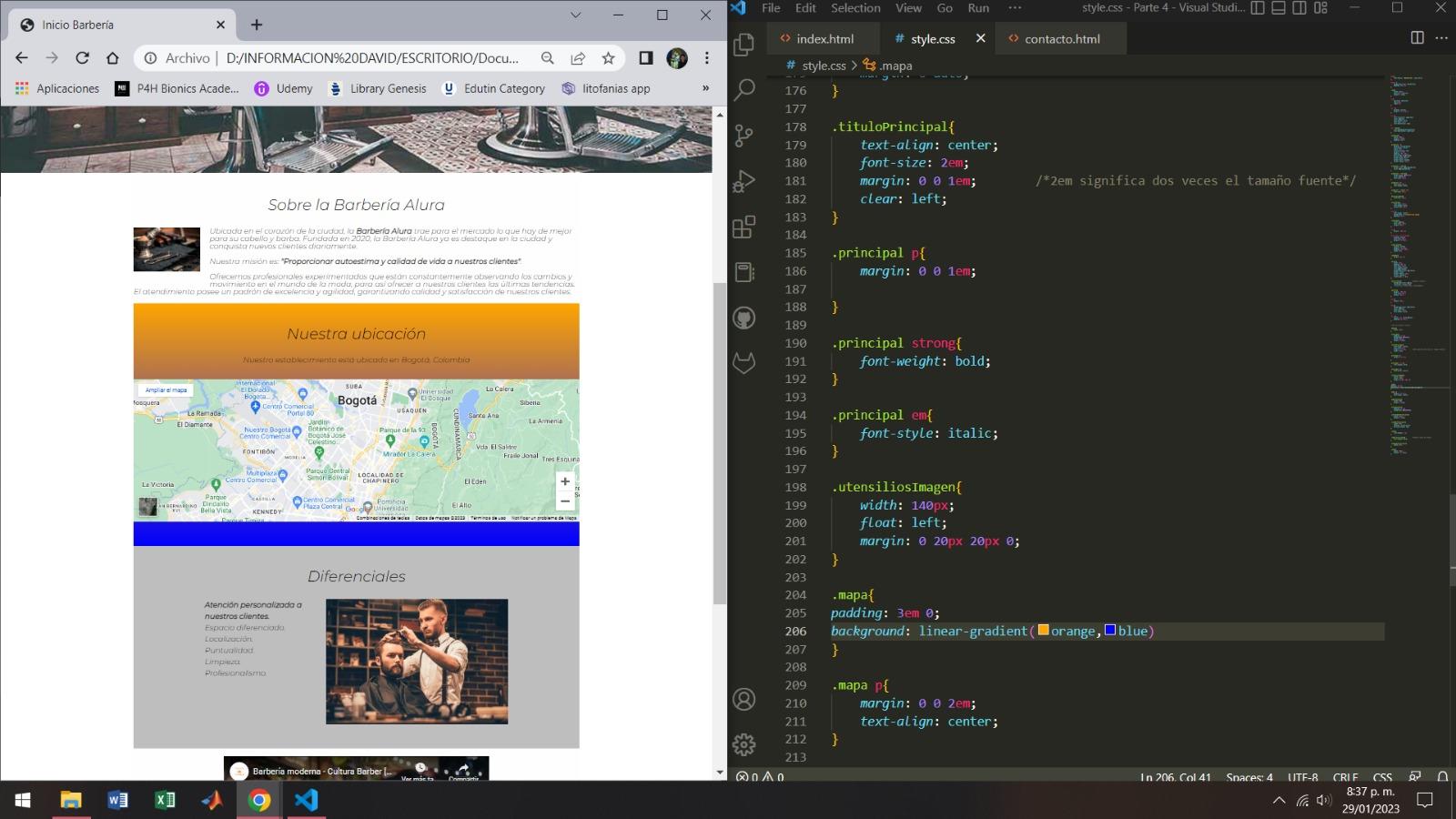Reload the Inicio Barbería page
The image size is (1456, 819).
point(82,58)
